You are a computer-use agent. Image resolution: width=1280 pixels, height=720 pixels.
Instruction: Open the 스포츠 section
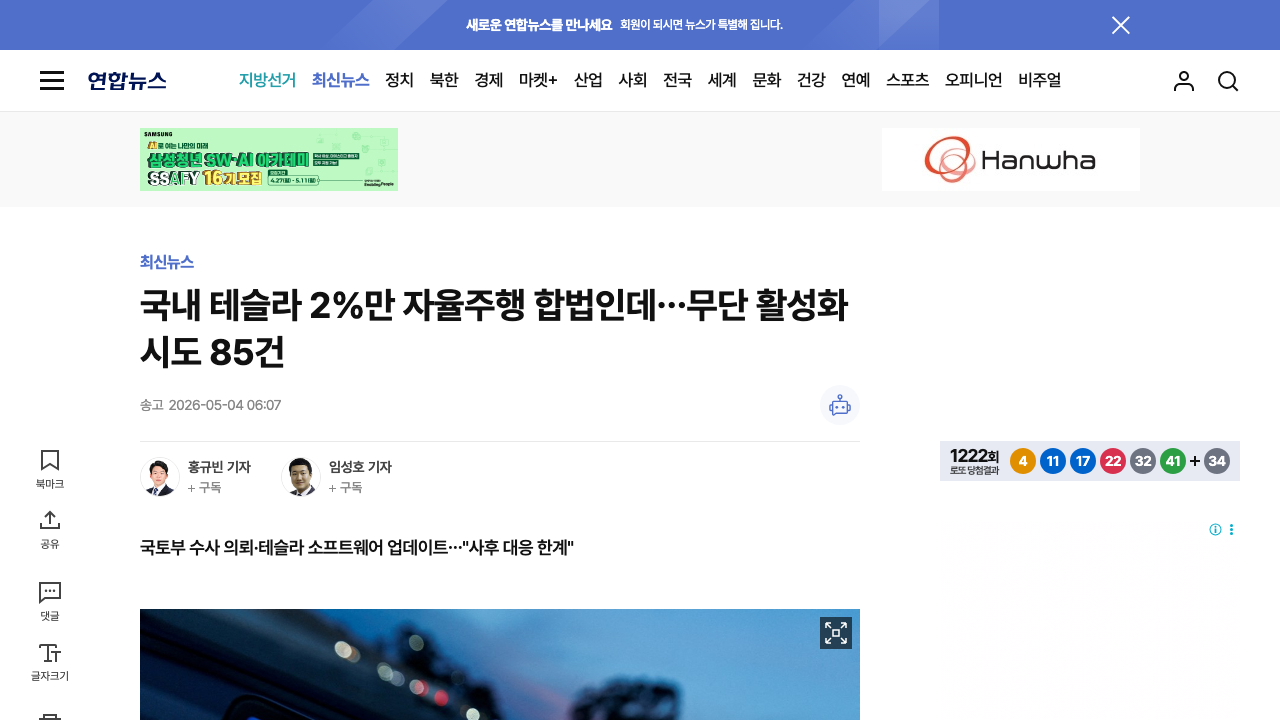908,80
